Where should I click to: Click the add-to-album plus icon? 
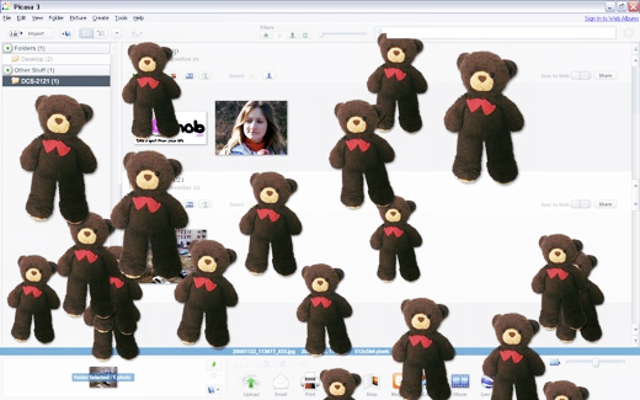[66, 33]
